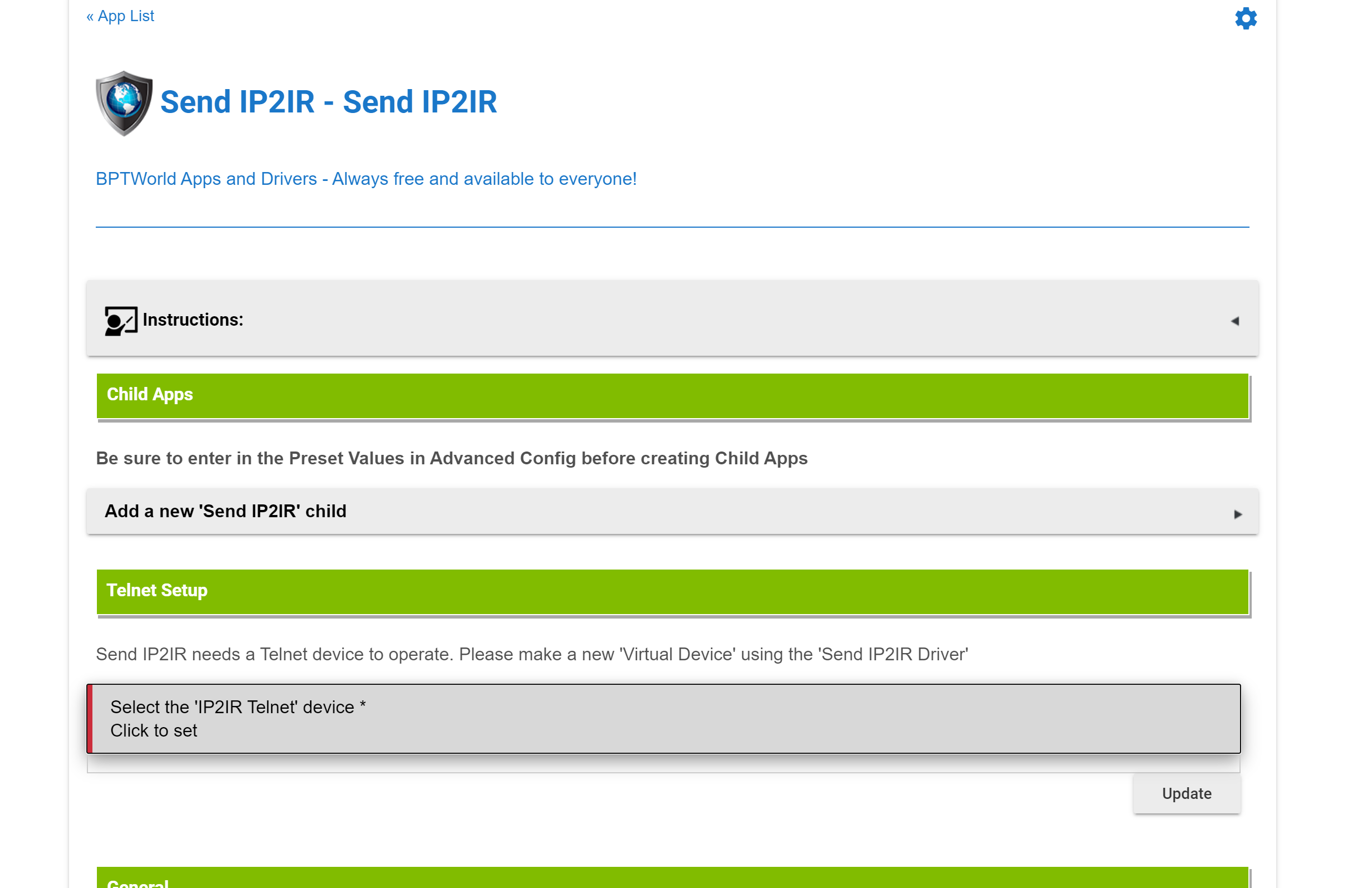Click the globe image beside the app title
The height and width of the screenshot is (888, 1372).
123,104
